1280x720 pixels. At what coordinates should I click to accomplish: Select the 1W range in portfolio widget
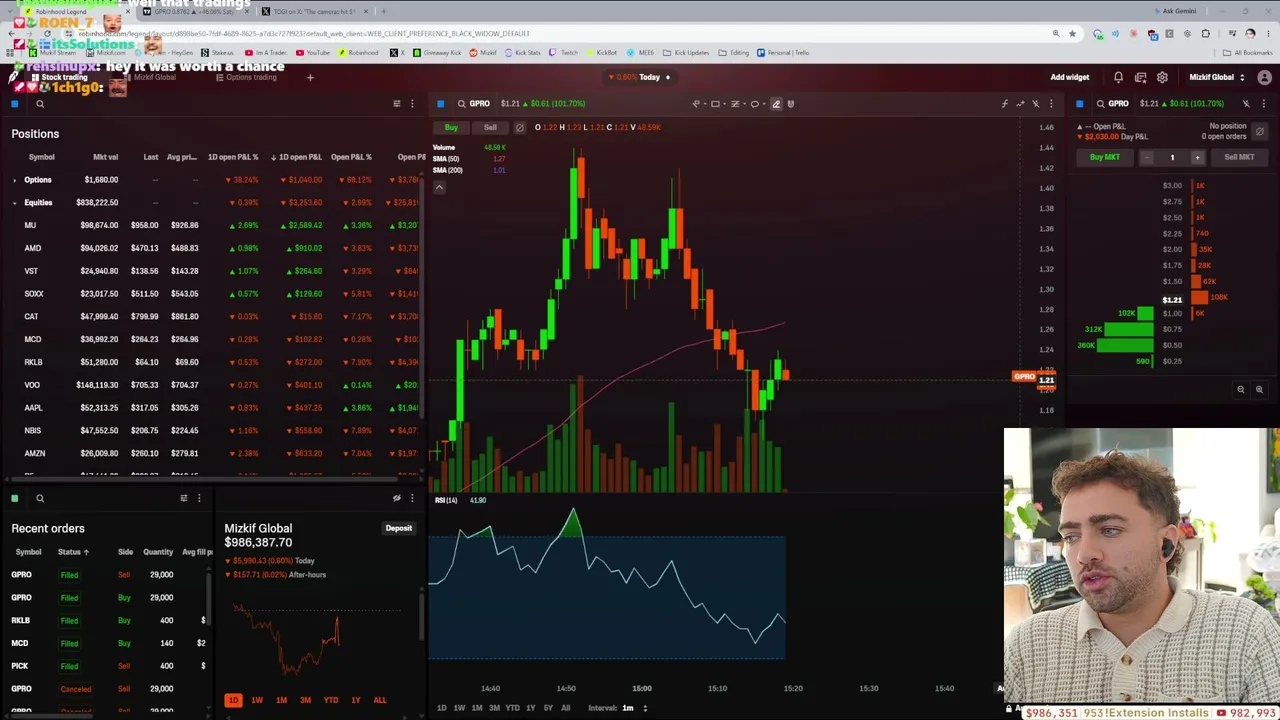pyautogui.click(x=257, y=700)
